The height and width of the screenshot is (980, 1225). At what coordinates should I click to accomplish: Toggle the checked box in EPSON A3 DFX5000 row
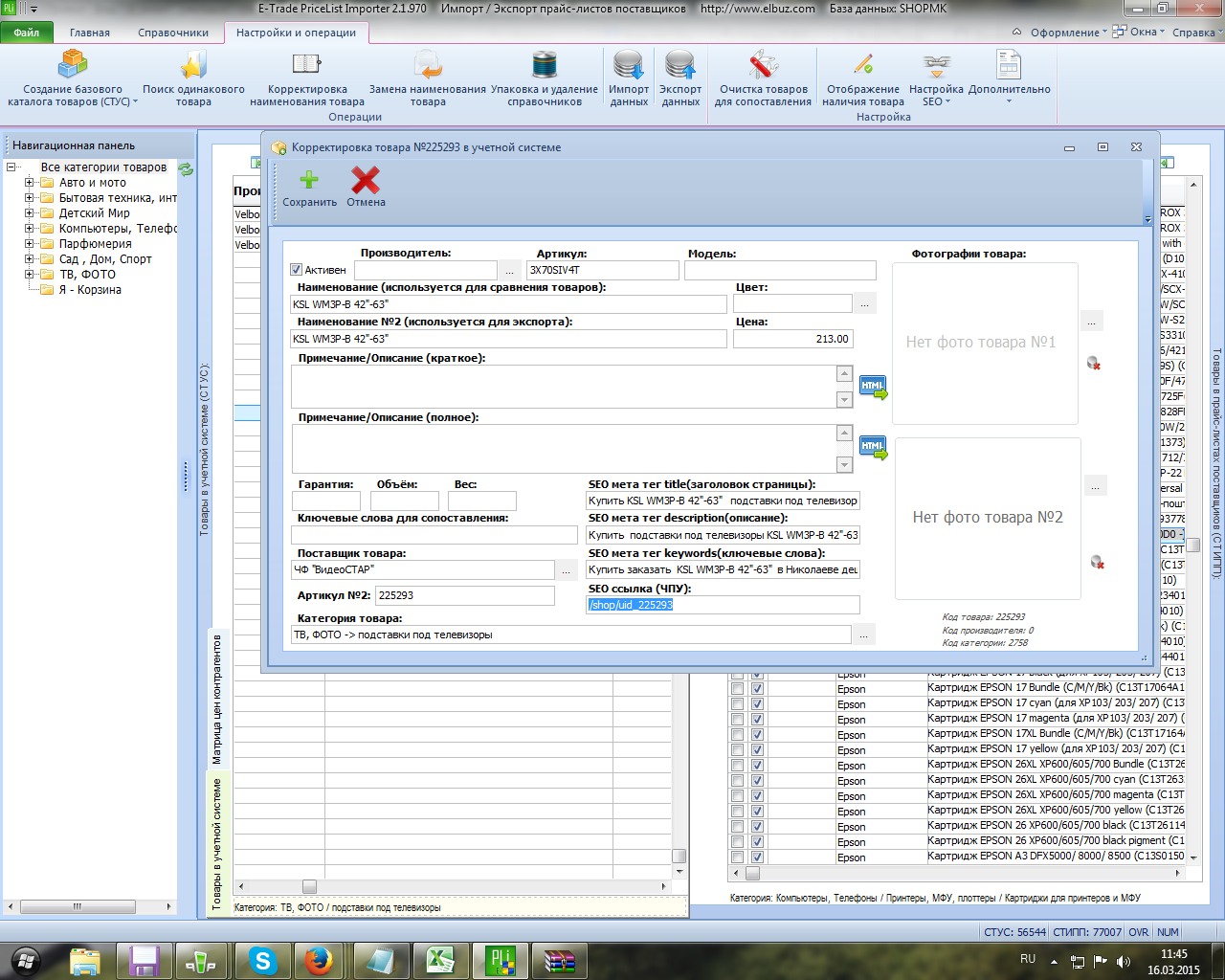click(757, 857)
